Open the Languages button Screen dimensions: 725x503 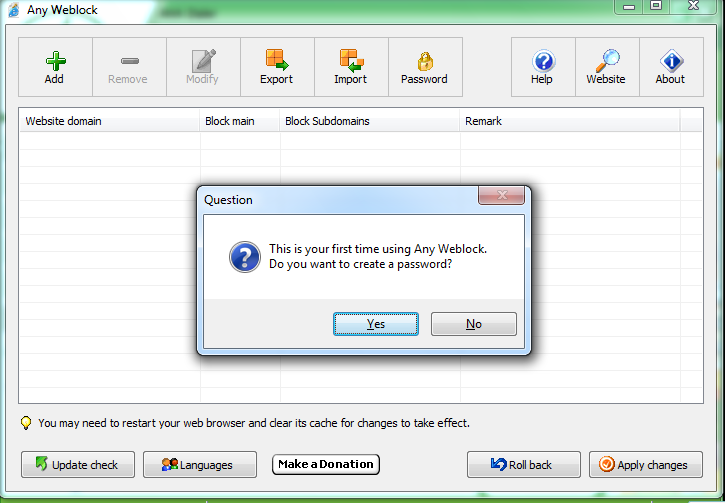coord(200,465)
